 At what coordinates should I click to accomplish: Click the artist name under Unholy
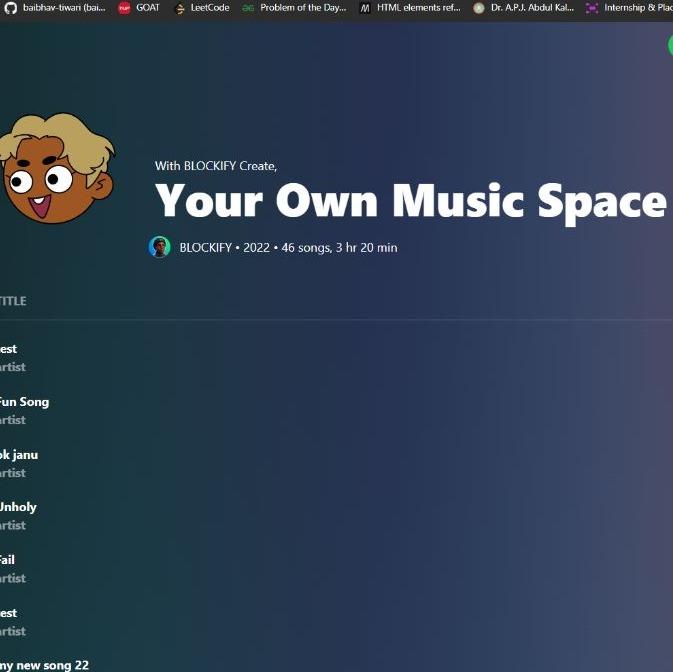[14, 525]
